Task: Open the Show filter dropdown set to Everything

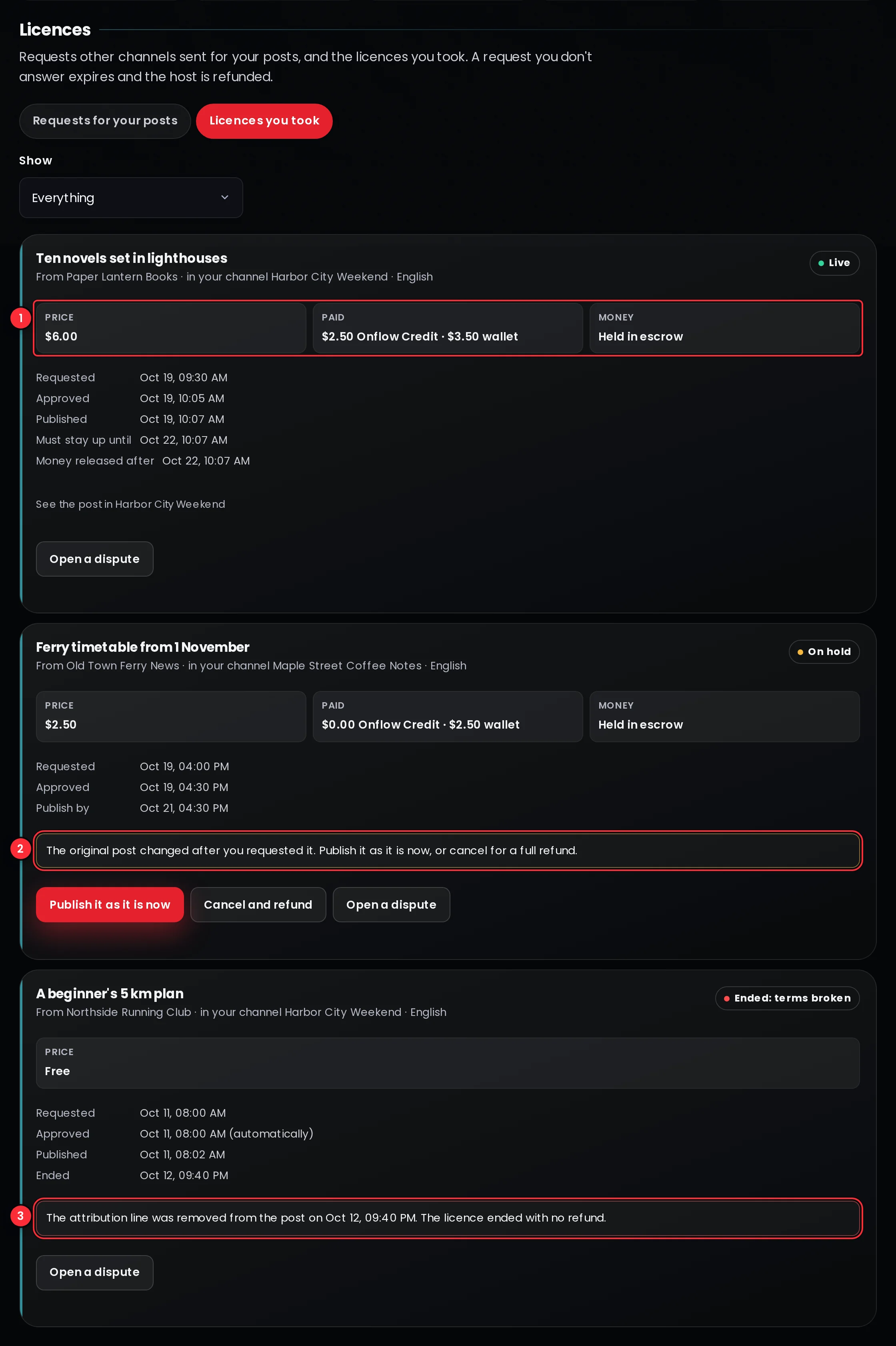Action: (131, 198)
